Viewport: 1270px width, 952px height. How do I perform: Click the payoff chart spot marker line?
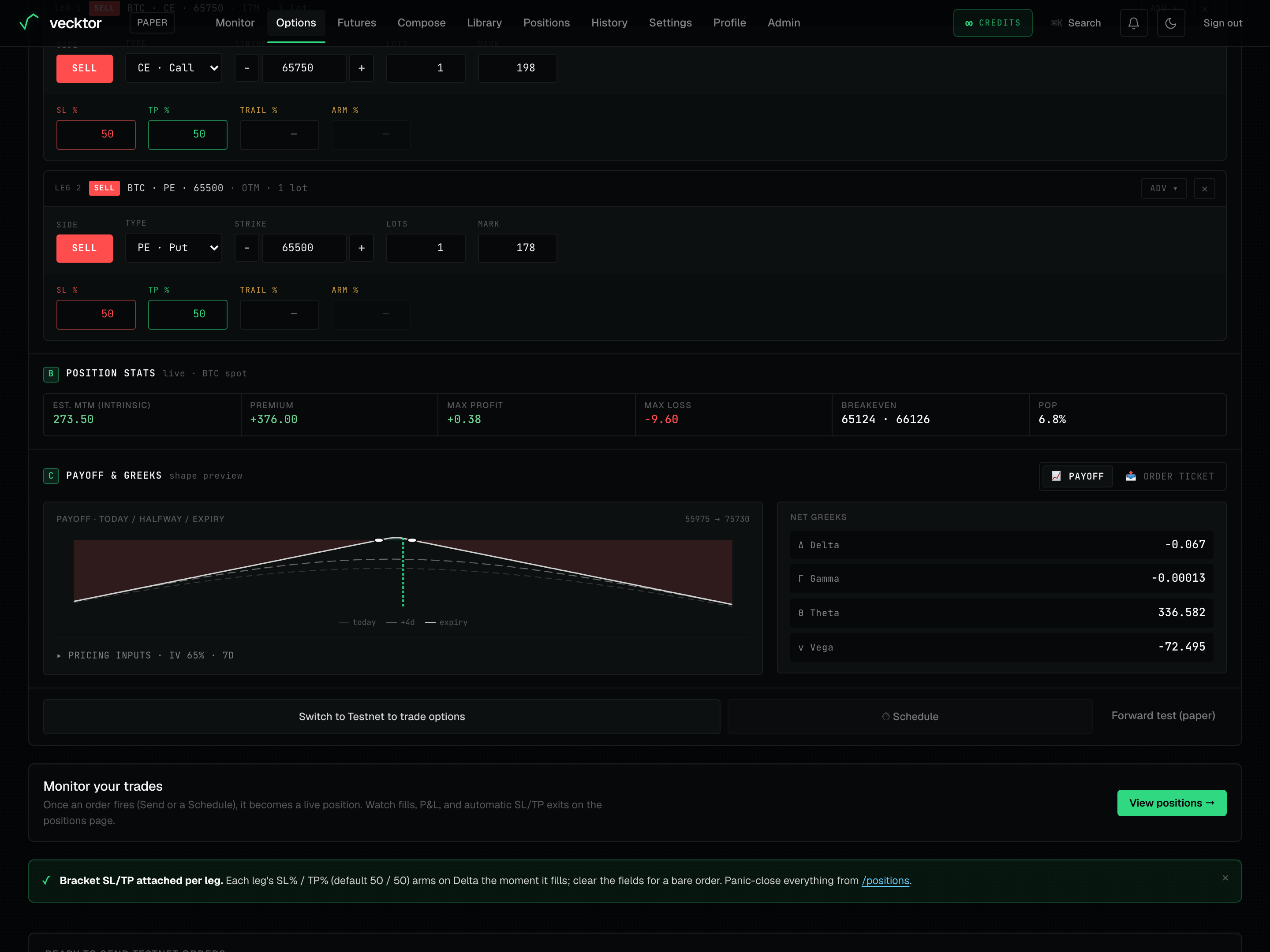[403, 573]
